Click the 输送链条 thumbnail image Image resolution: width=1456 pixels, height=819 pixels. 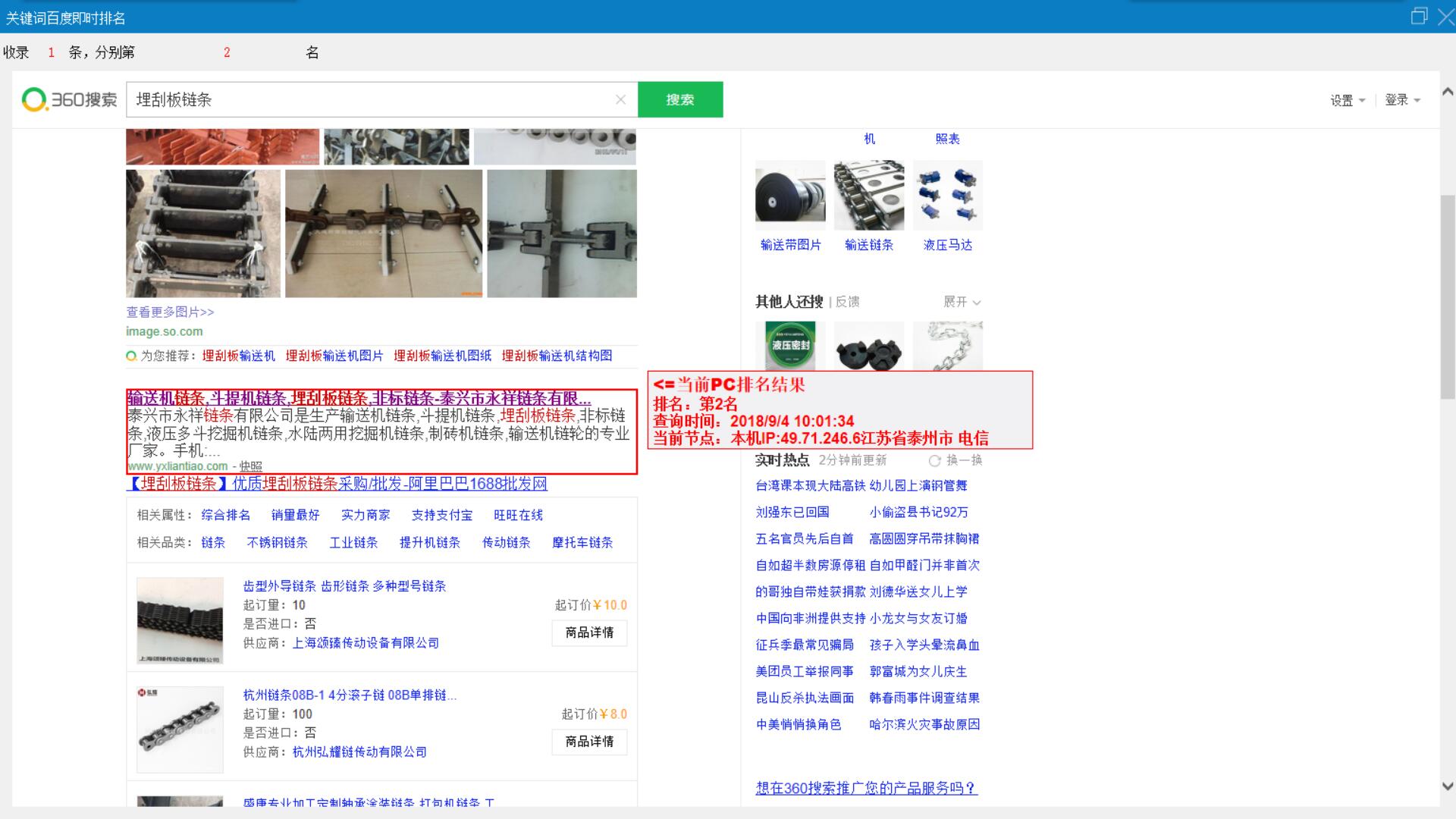(x=869, y=195)
